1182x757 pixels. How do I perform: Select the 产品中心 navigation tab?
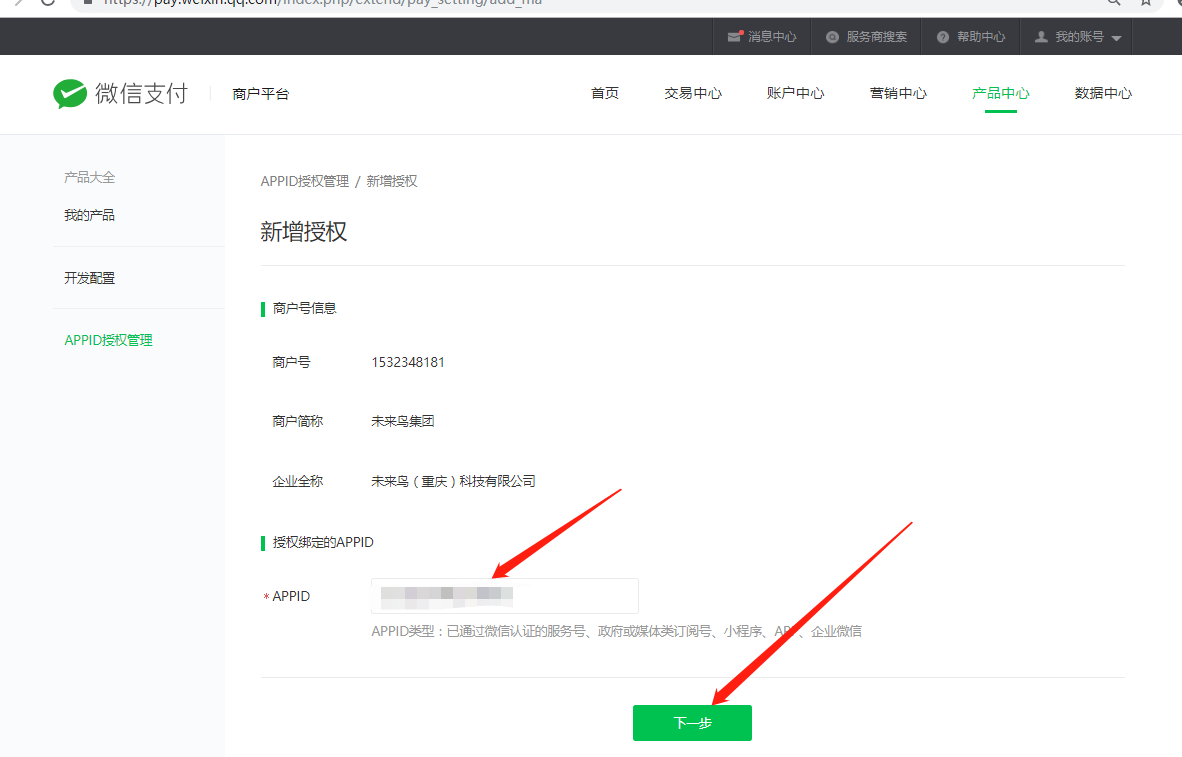tap(1000, 93)
